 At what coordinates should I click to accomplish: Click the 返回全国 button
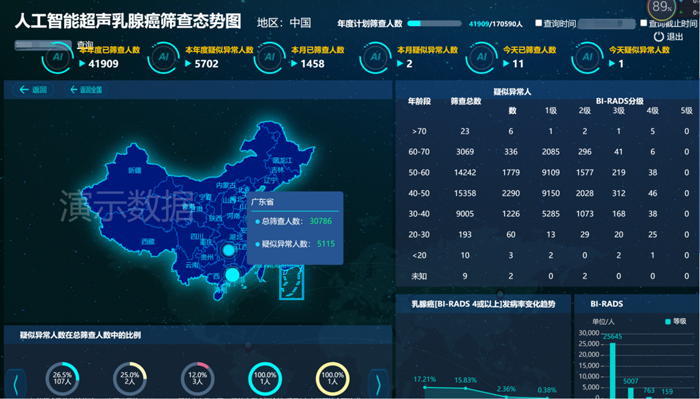[x=86, y=90]
